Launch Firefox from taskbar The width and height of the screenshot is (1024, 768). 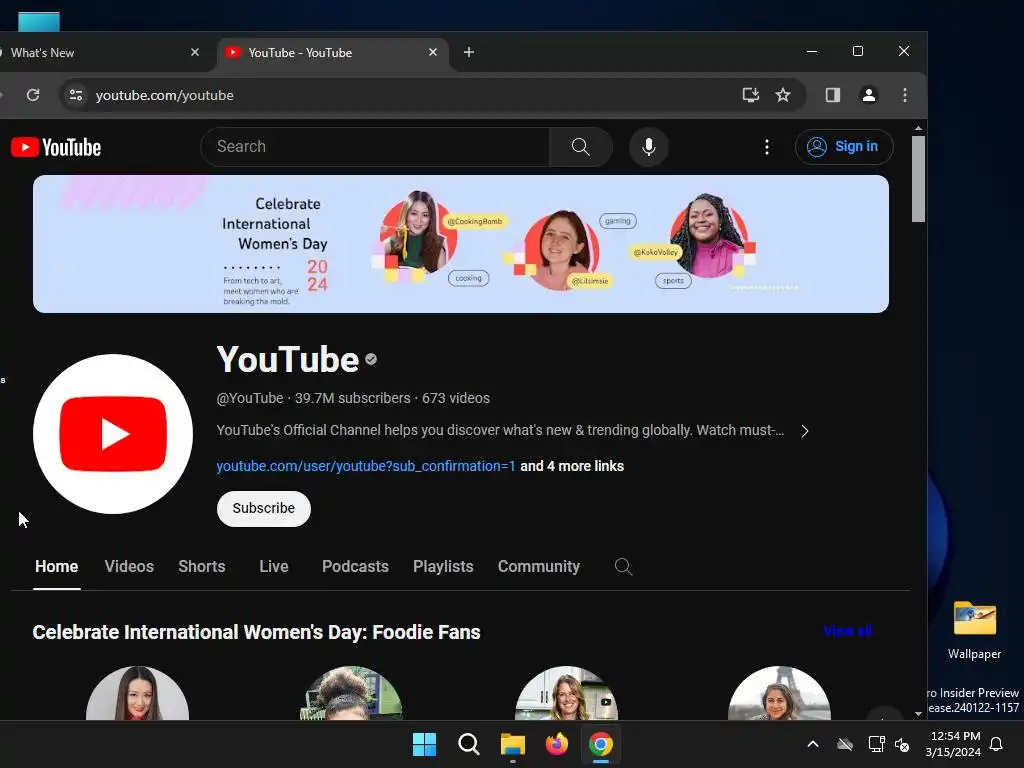coord(556,744)
